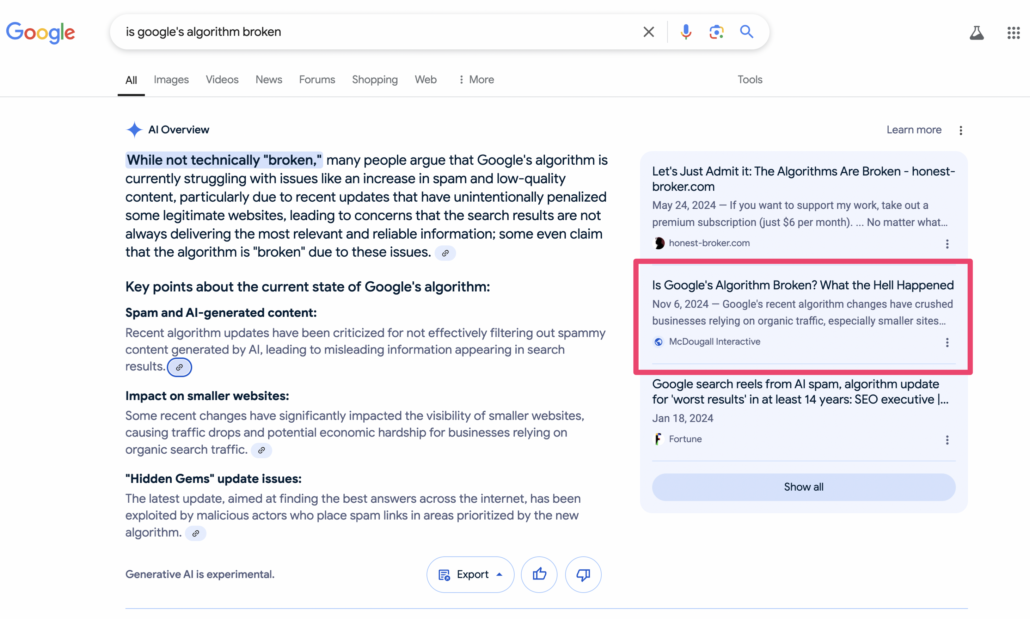Give thumbs down to the AI Overview
Screen dimensions: 1030x619
583,575
